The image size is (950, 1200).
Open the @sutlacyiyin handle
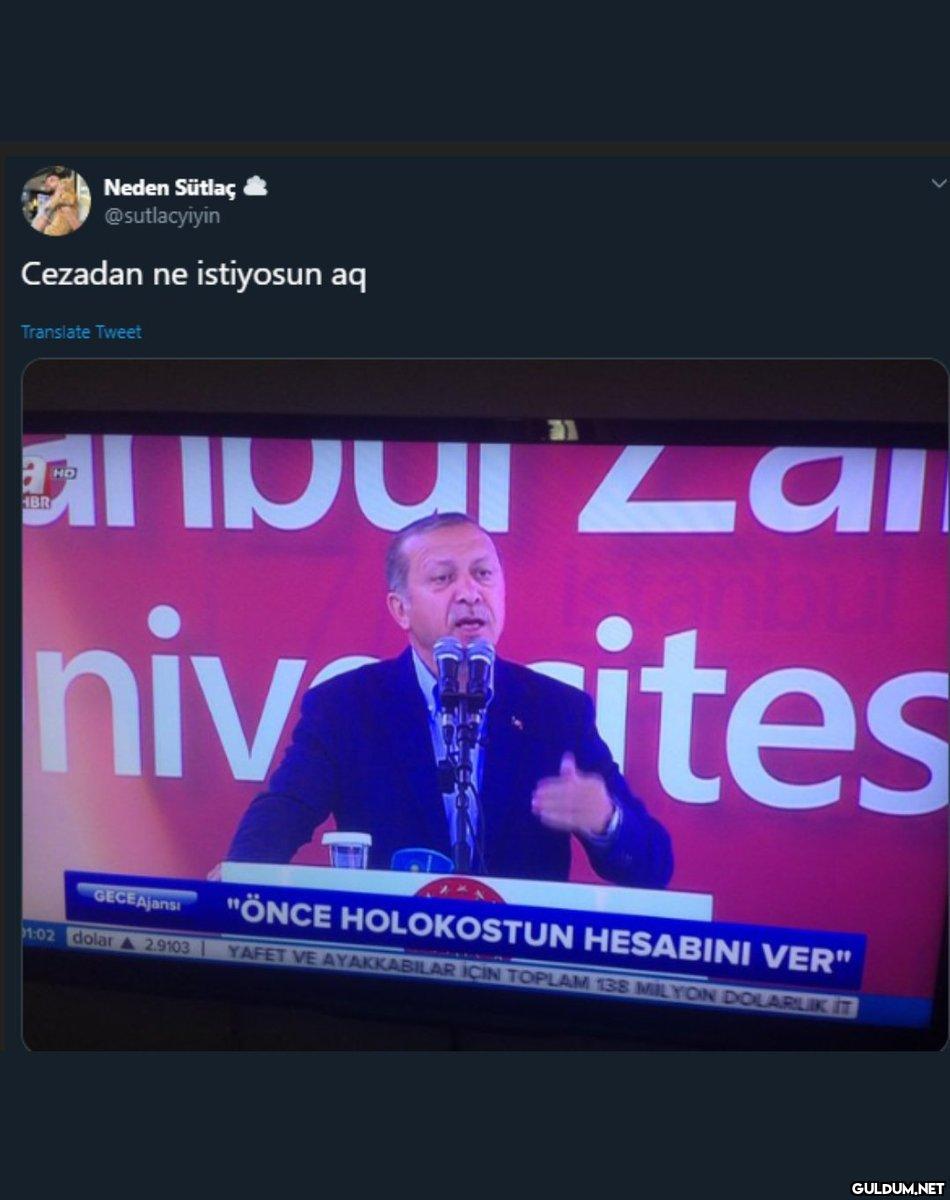tap(162, 216)
